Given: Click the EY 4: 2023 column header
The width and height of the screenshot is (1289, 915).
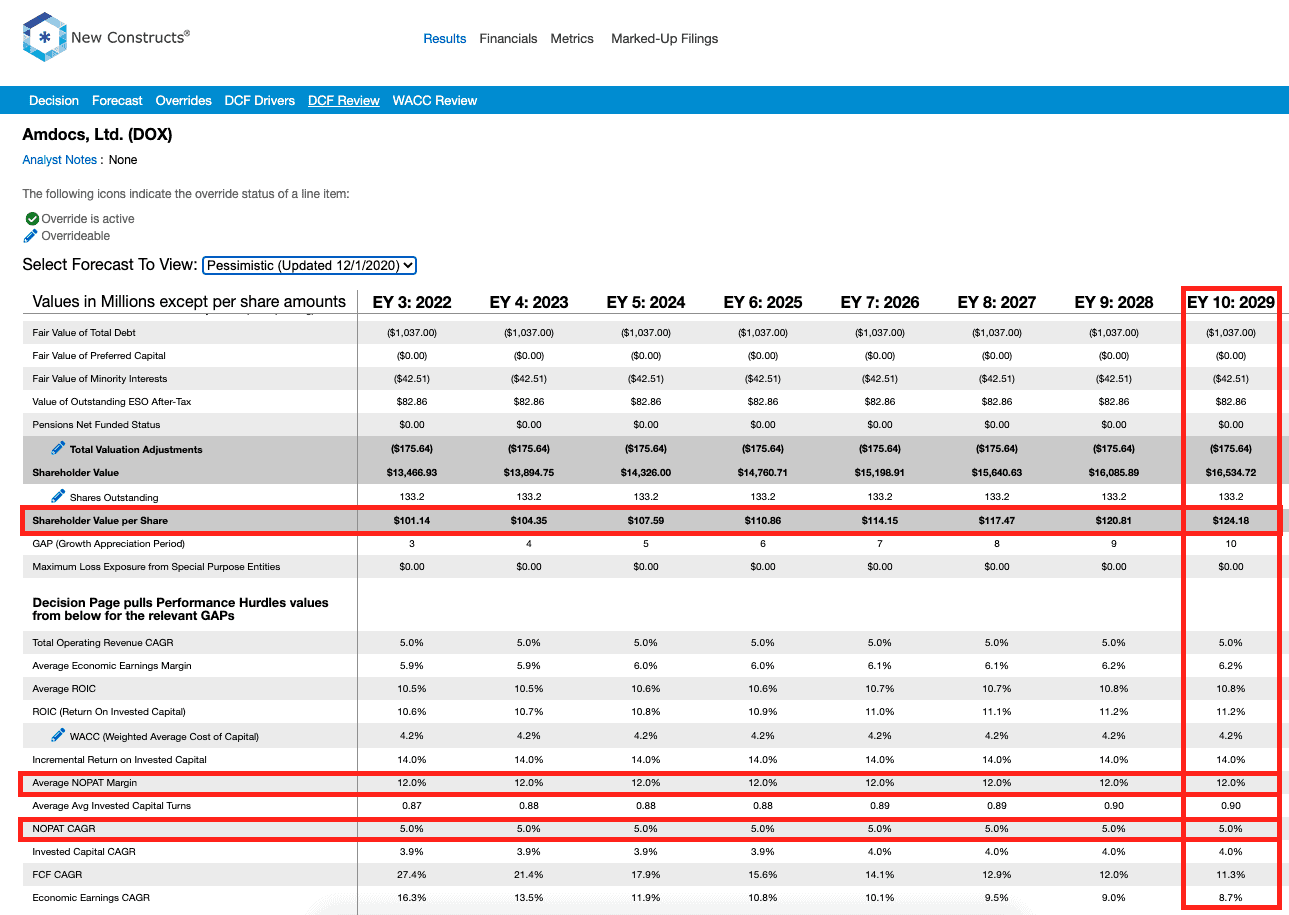Looking at the screenshot, I should (529, 302).
